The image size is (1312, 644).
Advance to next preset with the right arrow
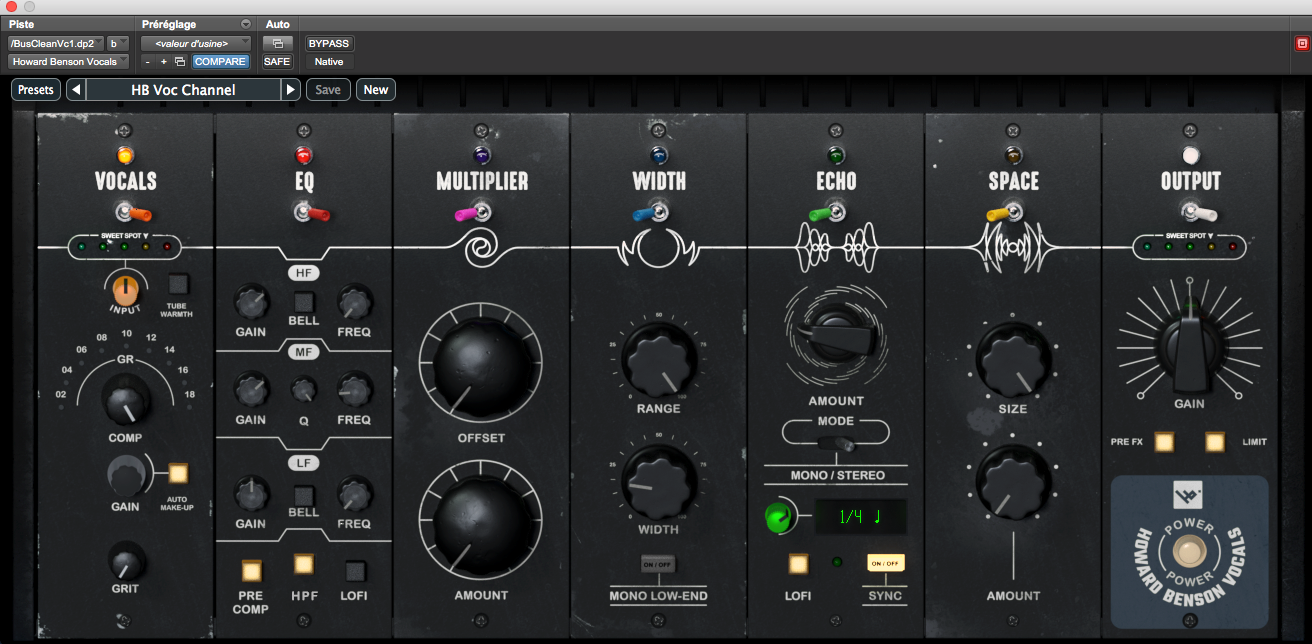coord(290,89)
